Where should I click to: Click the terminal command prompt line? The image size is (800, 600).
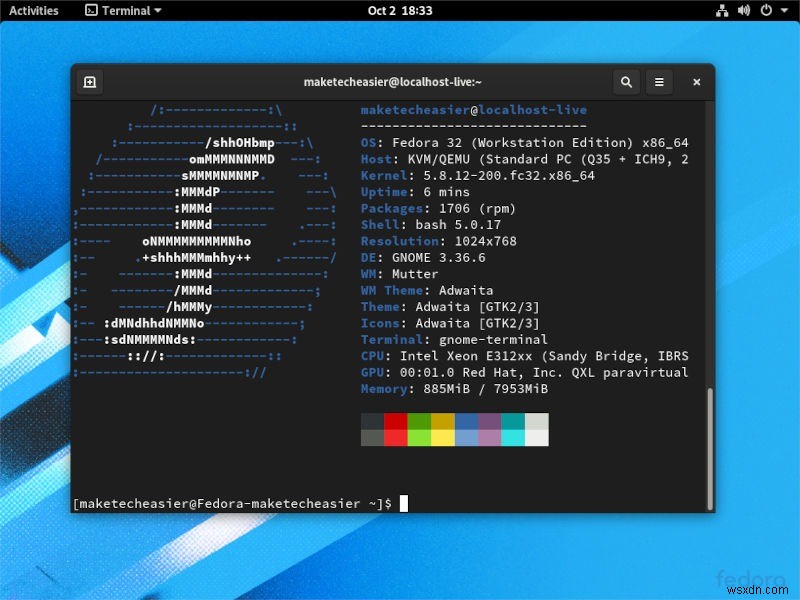coord(240,503)
